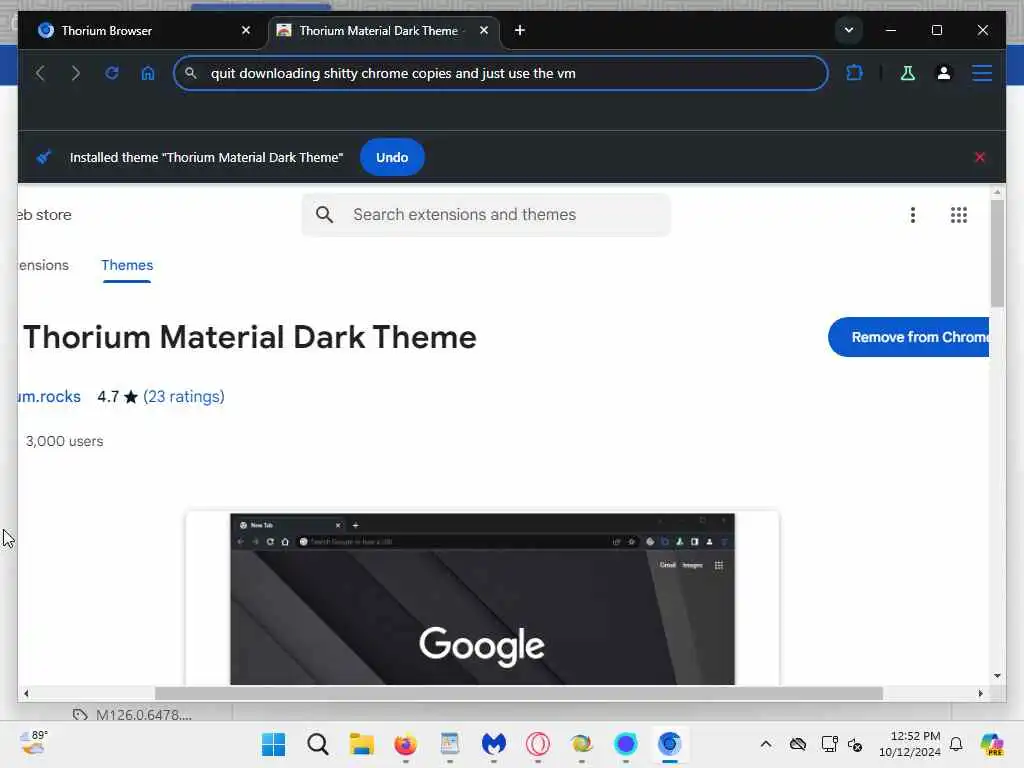This screenshot has width=1024, height=768.
Task: Go back with the browser back arrow
Action: (x=40, y=73)
